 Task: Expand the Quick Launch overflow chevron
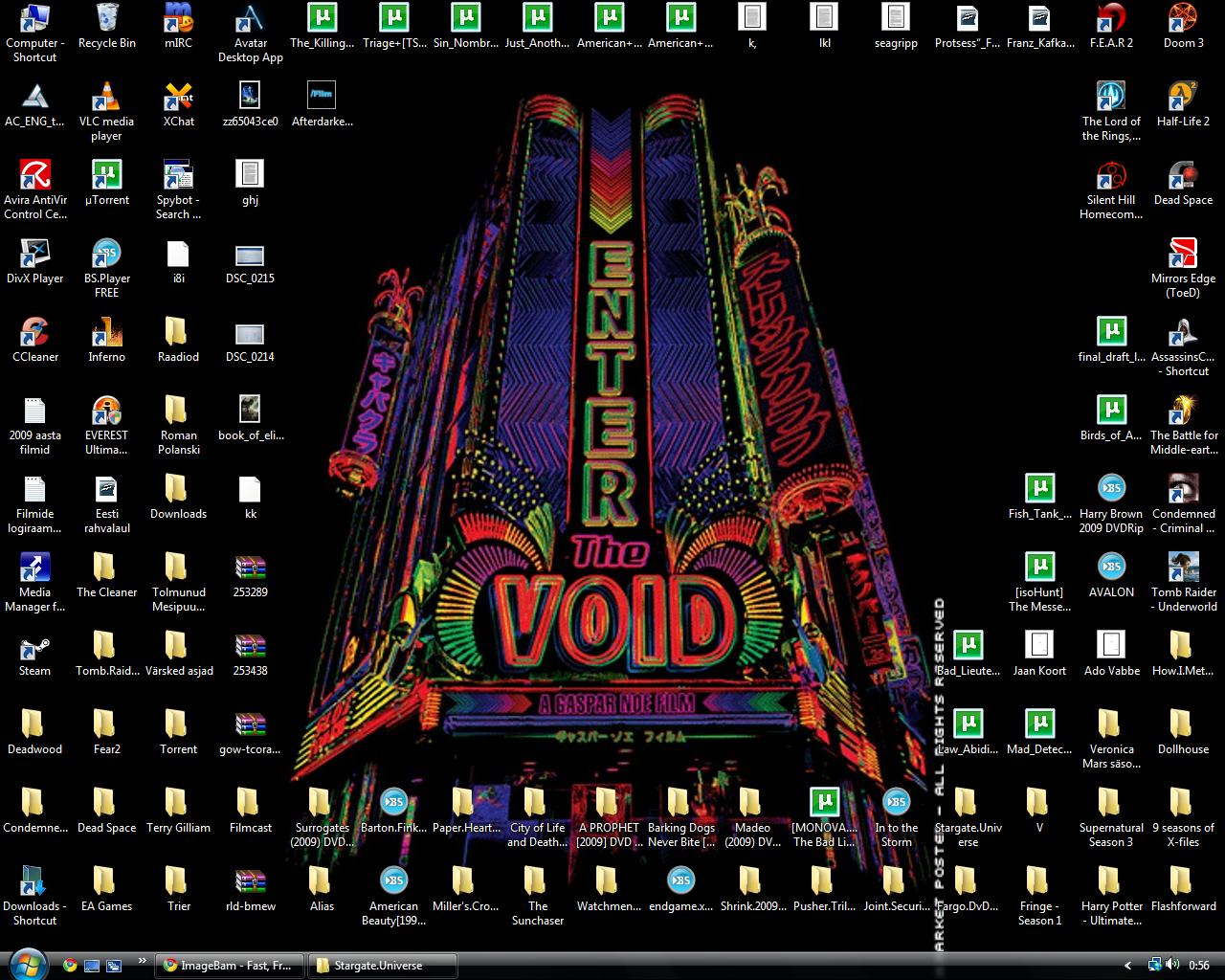pos(143,960)
